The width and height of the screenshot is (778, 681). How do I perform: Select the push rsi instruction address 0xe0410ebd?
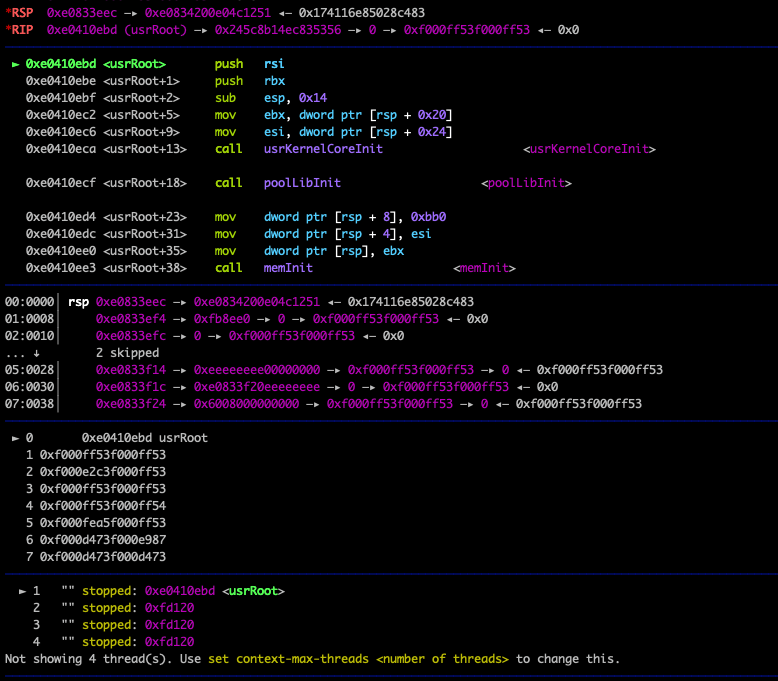60,64
